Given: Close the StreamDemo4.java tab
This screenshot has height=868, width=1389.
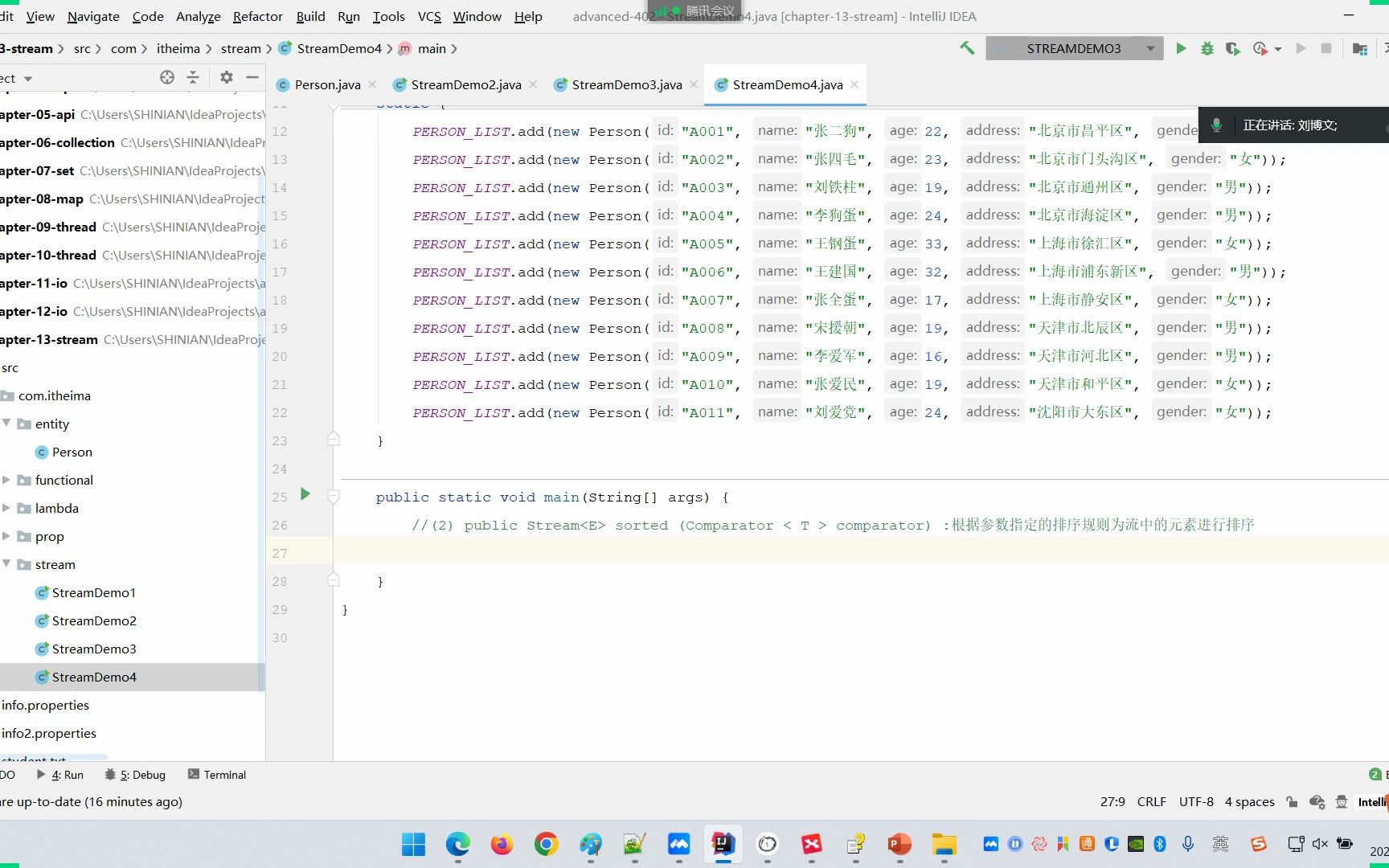Looking at the screenshot, I should (x=854, y=84).
